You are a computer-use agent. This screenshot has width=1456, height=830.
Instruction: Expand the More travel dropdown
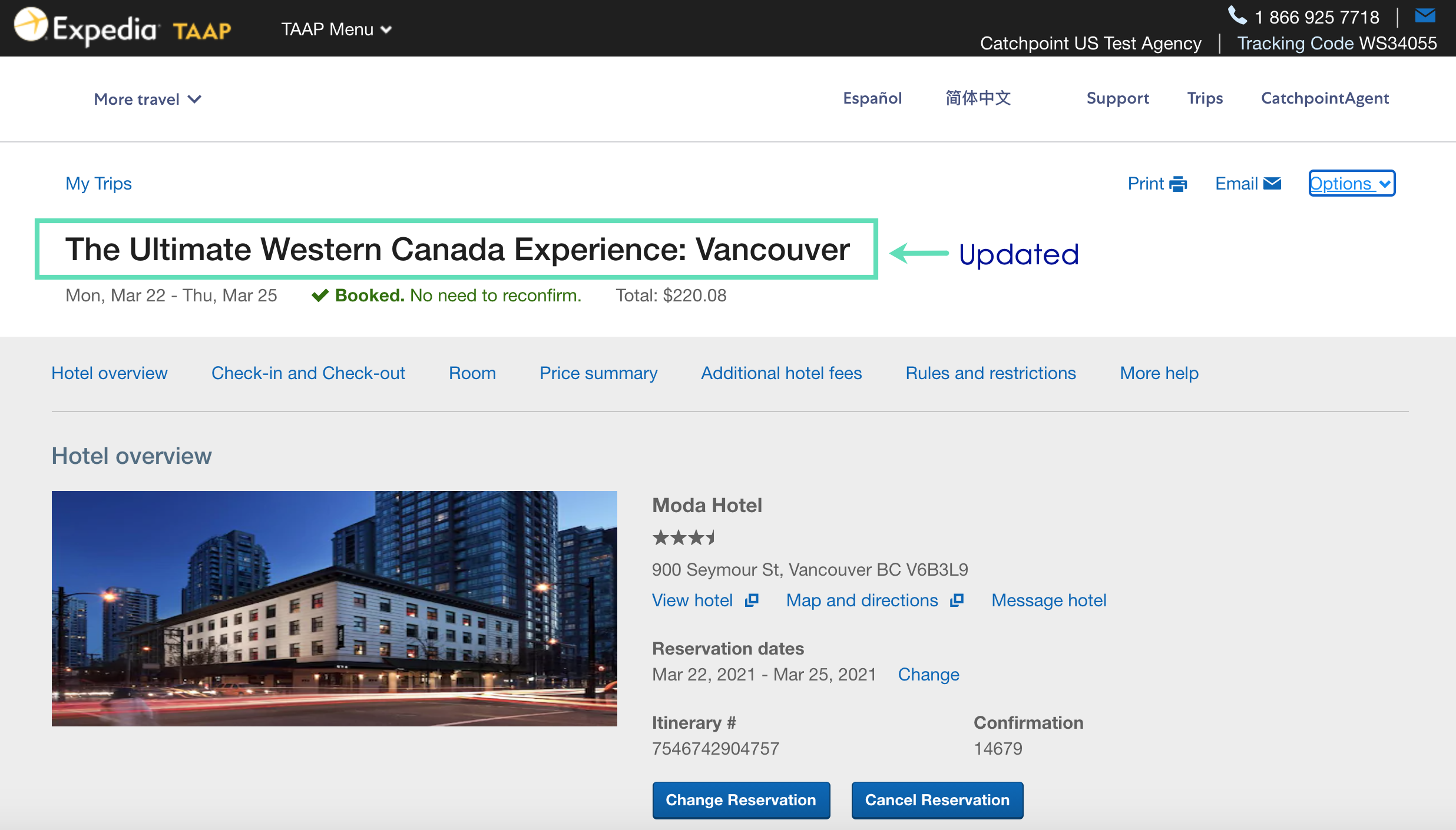pos(147,99)
